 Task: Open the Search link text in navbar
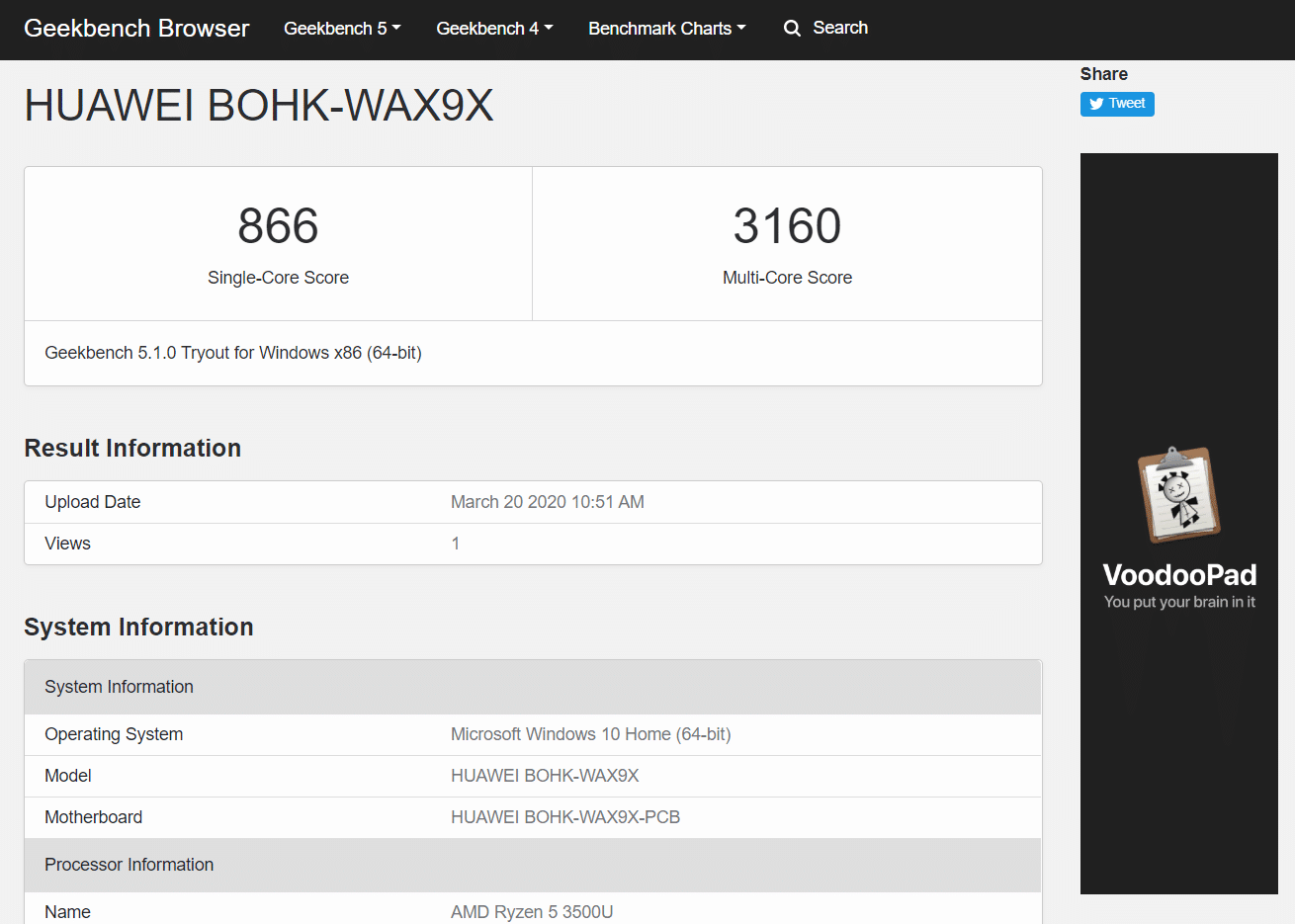click(x=840, y=28)
